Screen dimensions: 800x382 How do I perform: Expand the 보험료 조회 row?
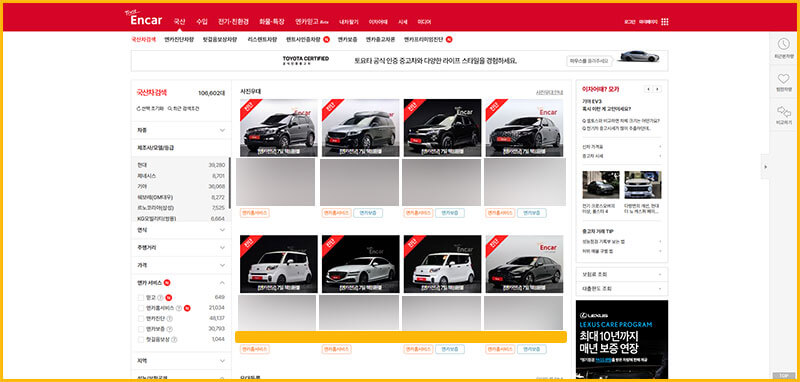point(621,274)
